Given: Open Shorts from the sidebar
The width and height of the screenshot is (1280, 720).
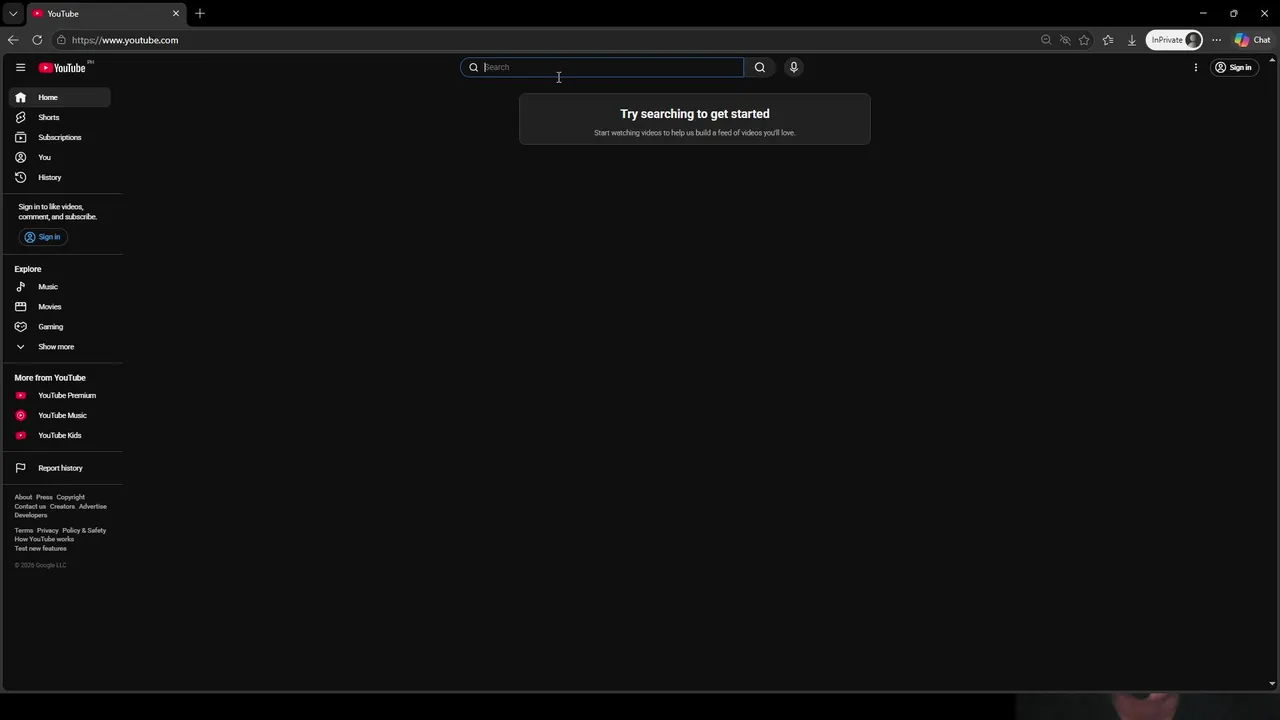Looking at the screenshot, I should tap(60, 117).
